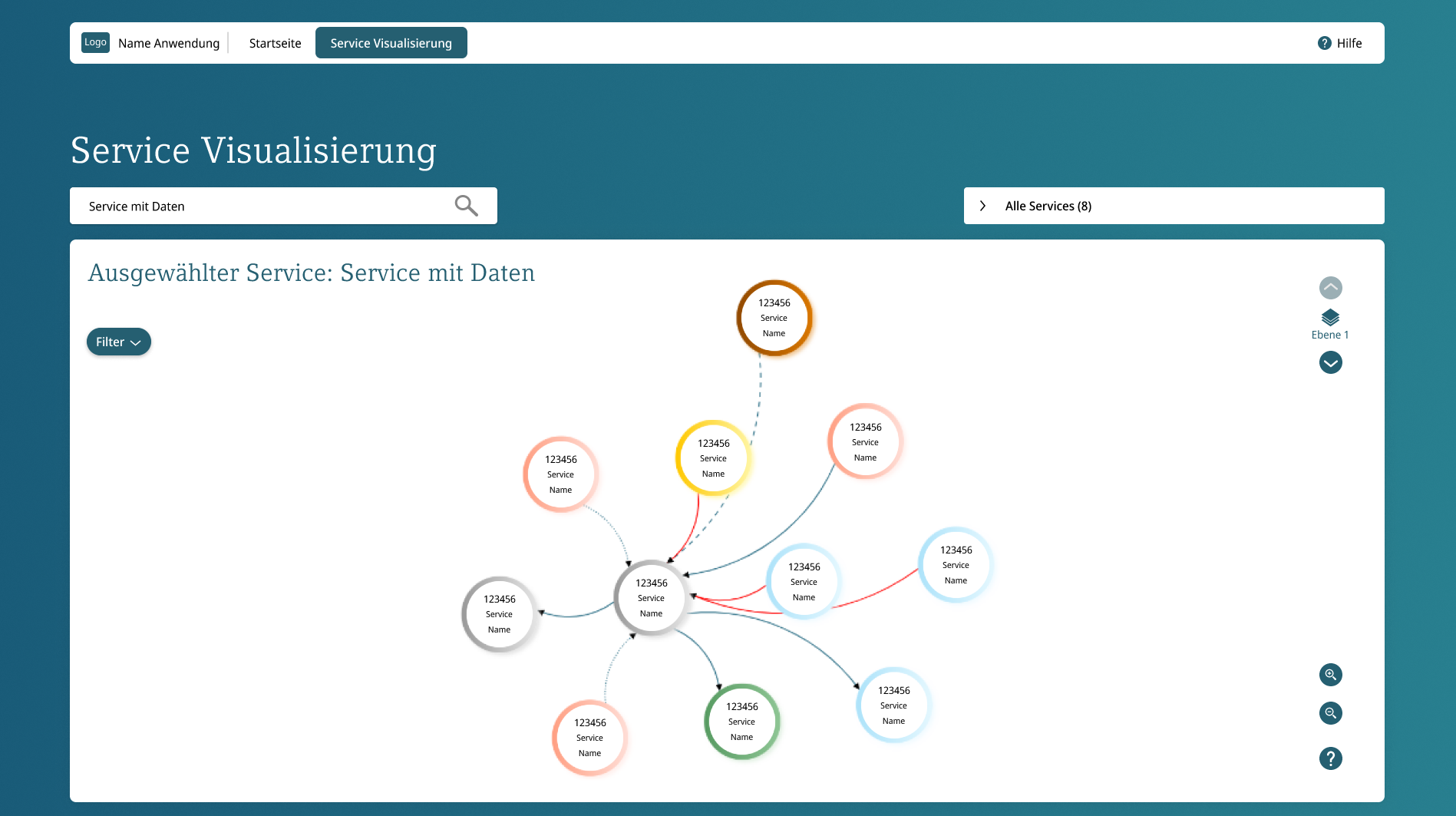Move up one Ebene with the up arrow

1330,288
